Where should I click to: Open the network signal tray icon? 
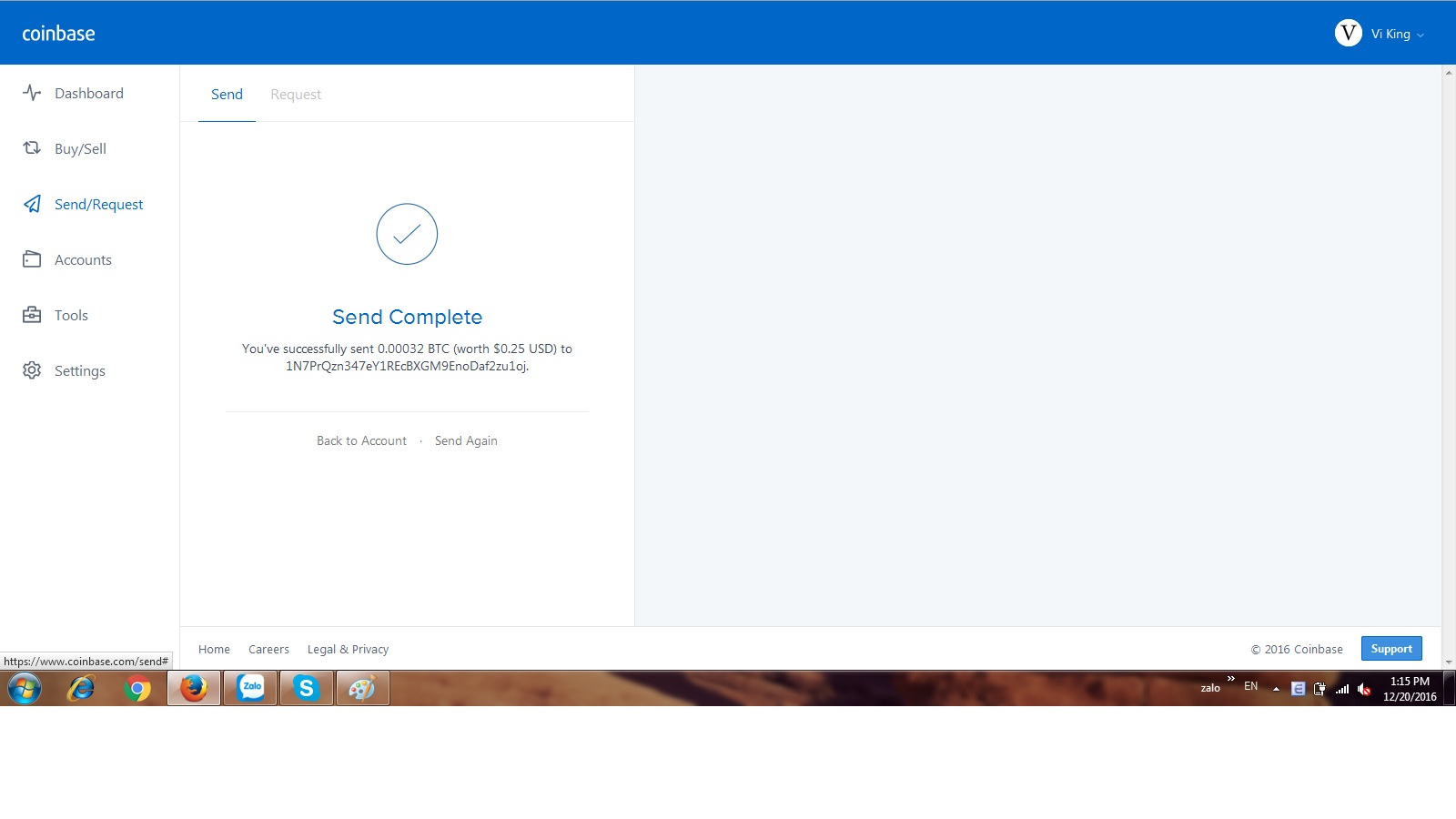(1342, 689)
